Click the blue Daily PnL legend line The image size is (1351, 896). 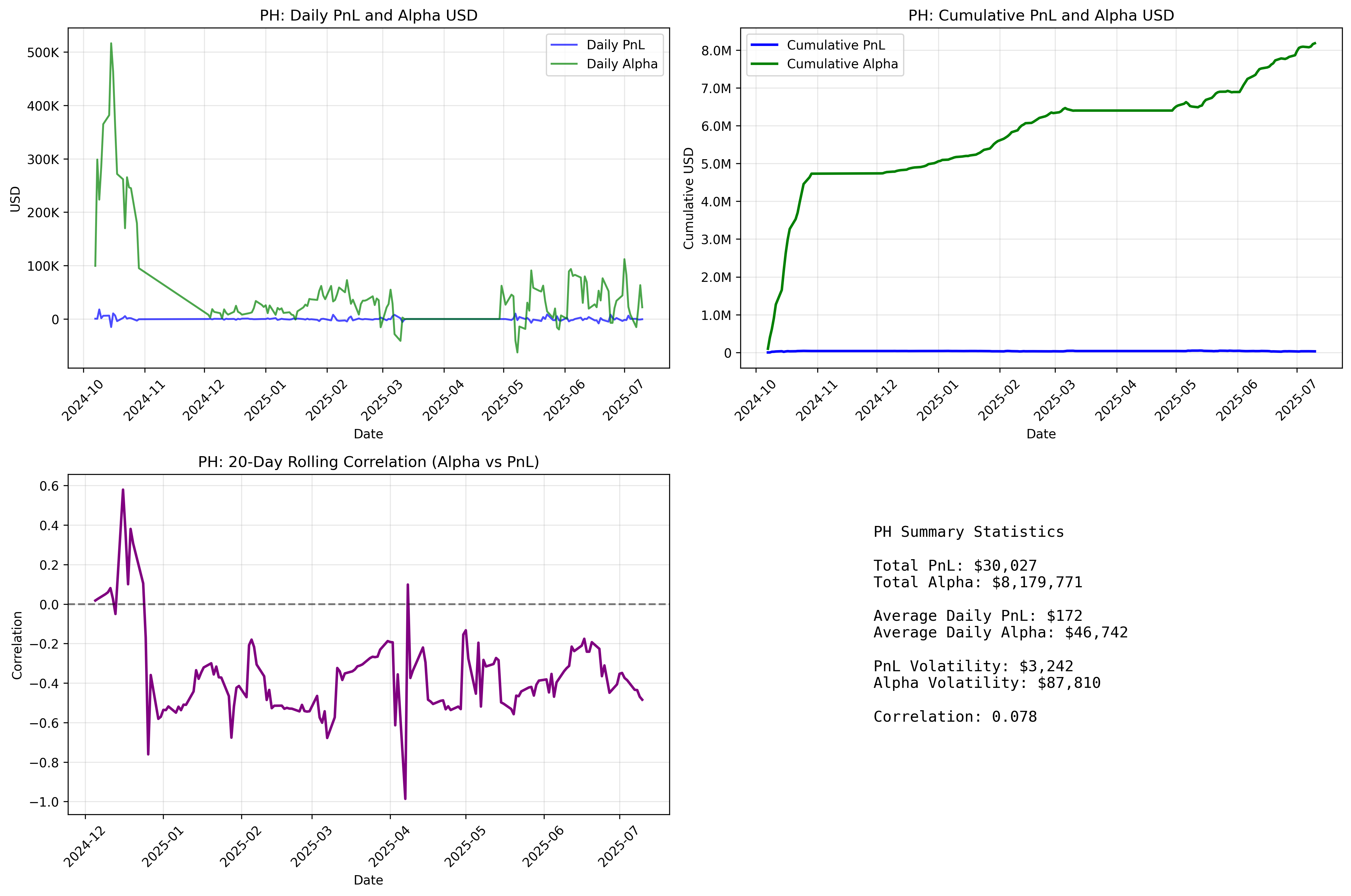[564, 45]
